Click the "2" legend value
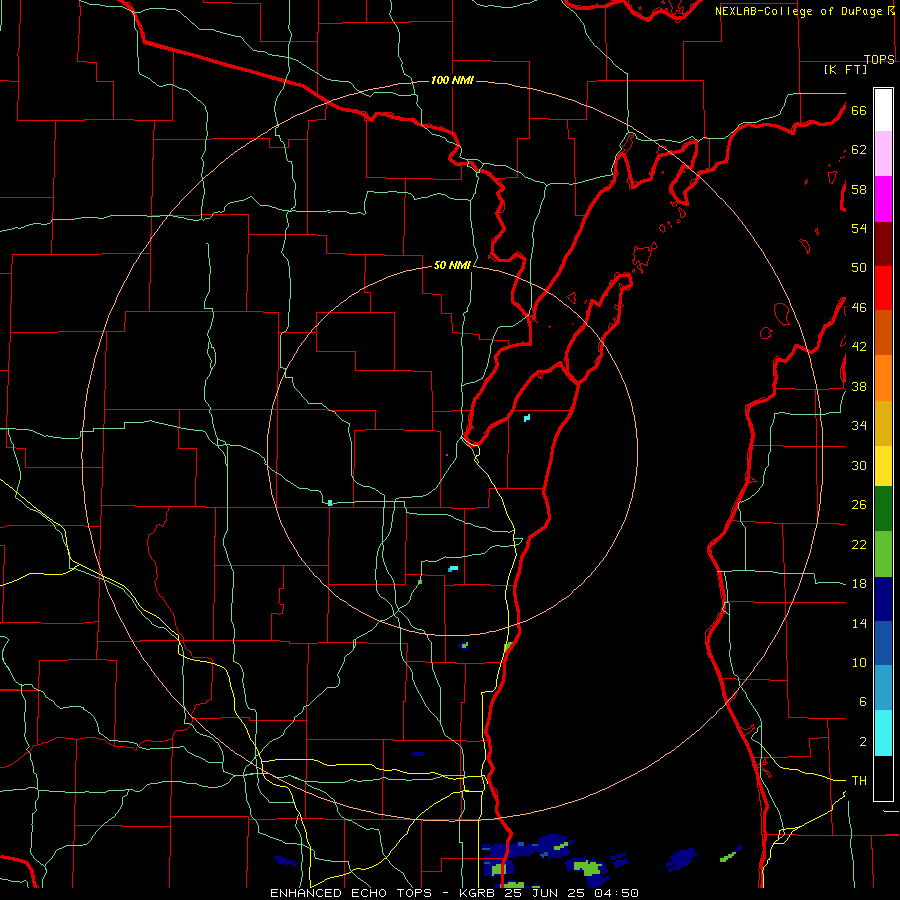Screen dimensions: 900x900 pyautogui.click(x=863, y=742)
